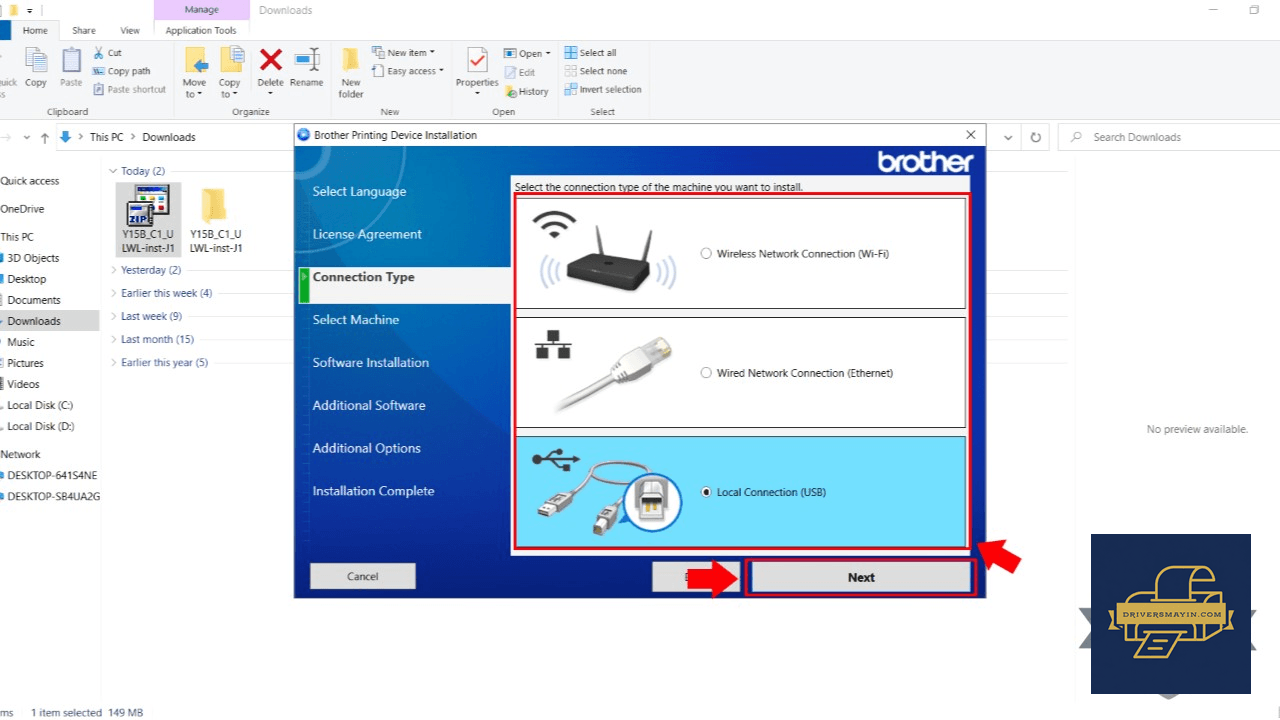Switch to the View ribbon tab
Screen dimensions: 1280x720
tap(130, 31)
